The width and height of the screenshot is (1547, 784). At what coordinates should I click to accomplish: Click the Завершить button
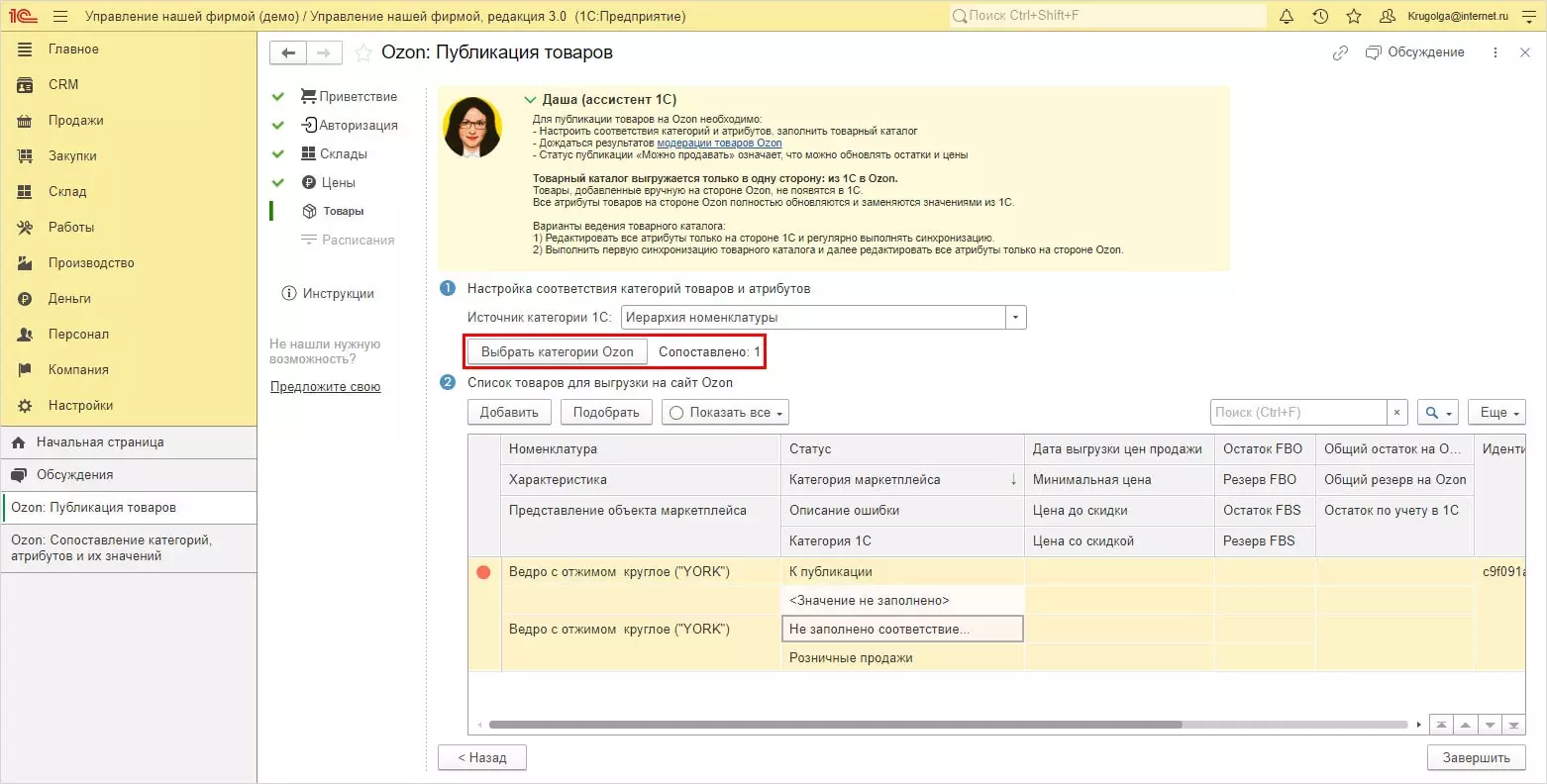click(x=1476, y=758)
